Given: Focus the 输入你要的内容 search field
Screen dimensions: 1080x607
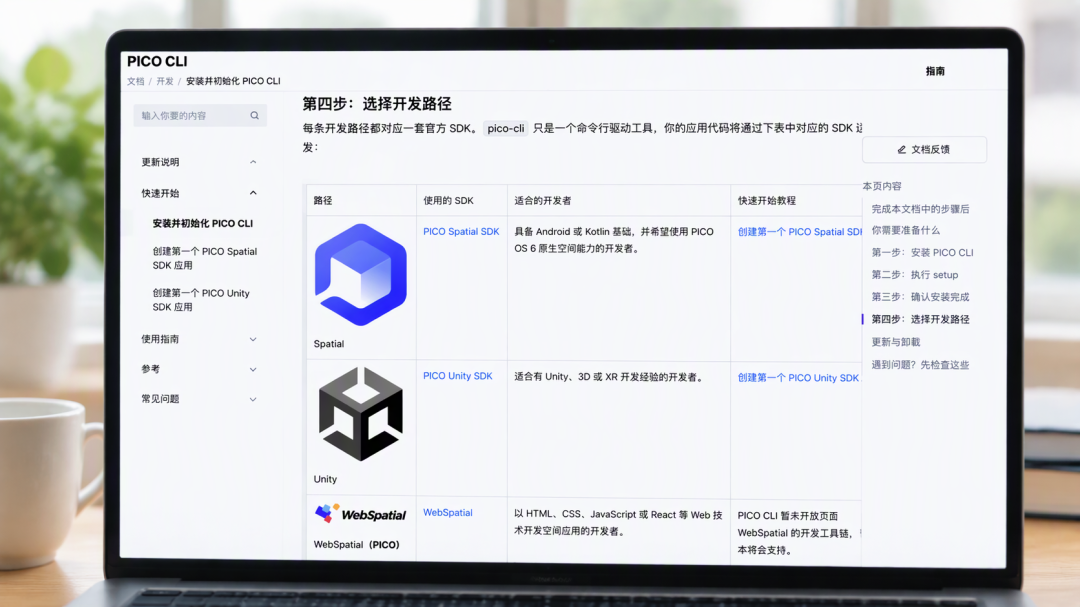Looking at the screenshot, I should click(x=200, y=116).
